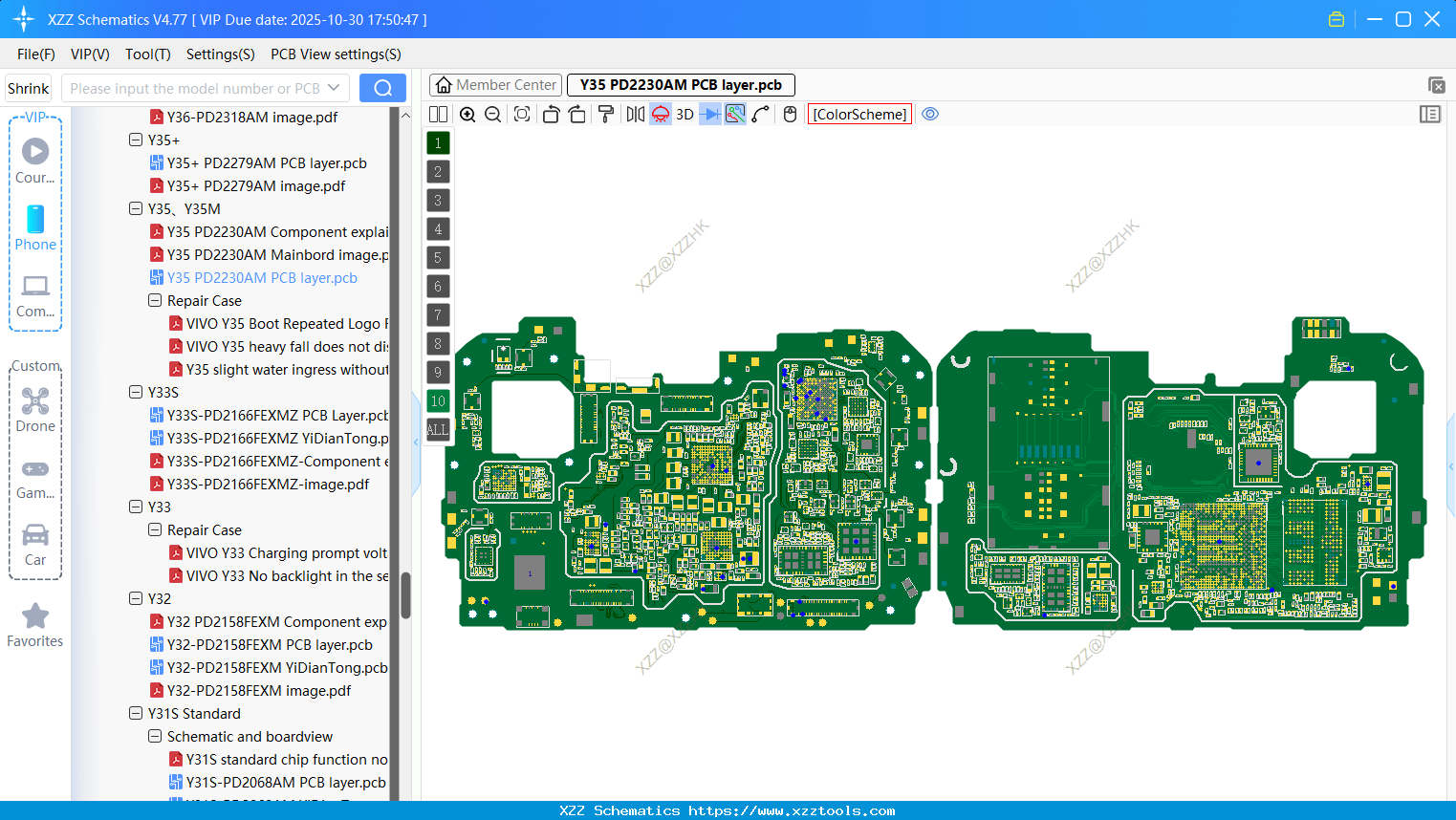The image size is (1456, 820).
Task: Open the Drone category in sidebar
Action: pyautogui.click(x=35, y=405)
